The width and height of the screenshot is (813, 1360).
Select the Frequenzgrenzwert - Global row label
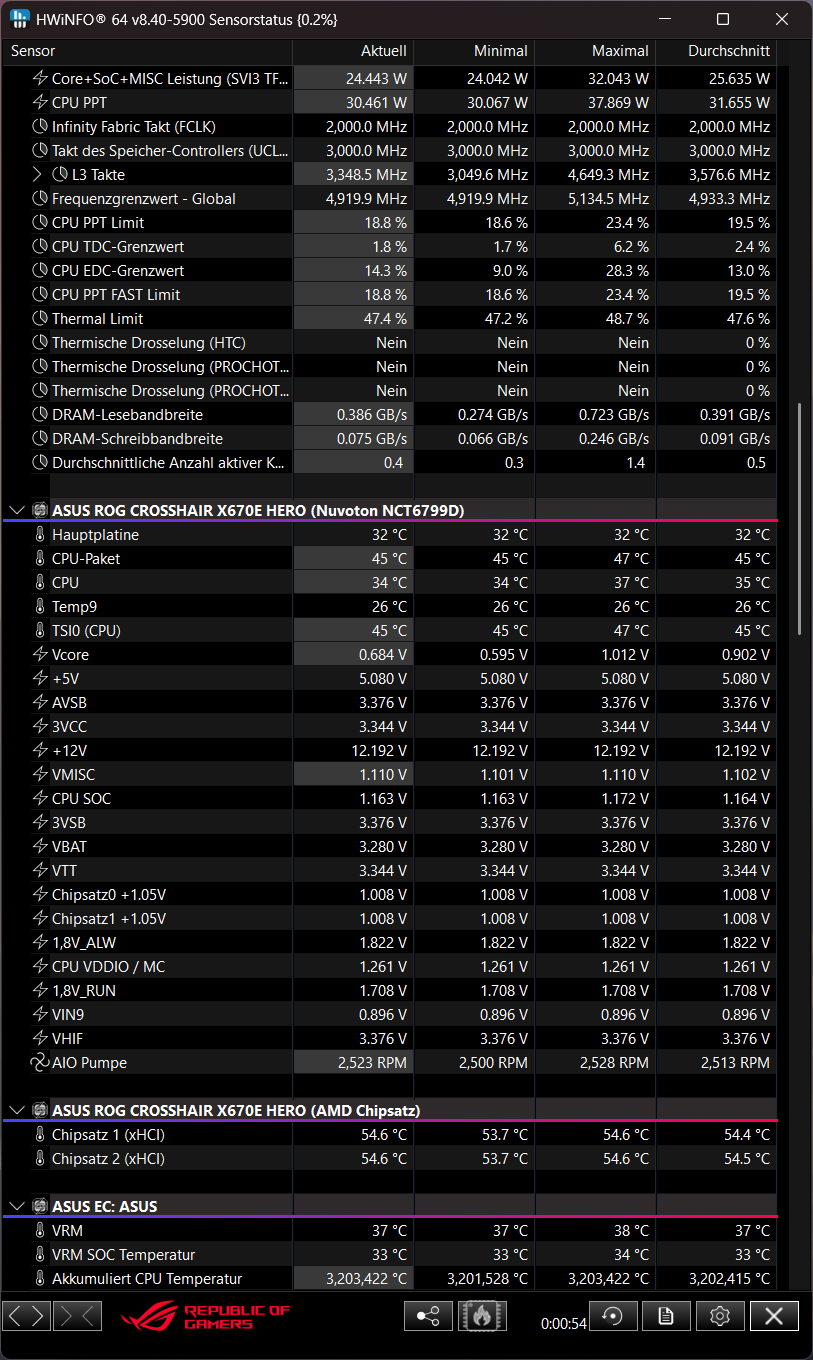[144, 198]
